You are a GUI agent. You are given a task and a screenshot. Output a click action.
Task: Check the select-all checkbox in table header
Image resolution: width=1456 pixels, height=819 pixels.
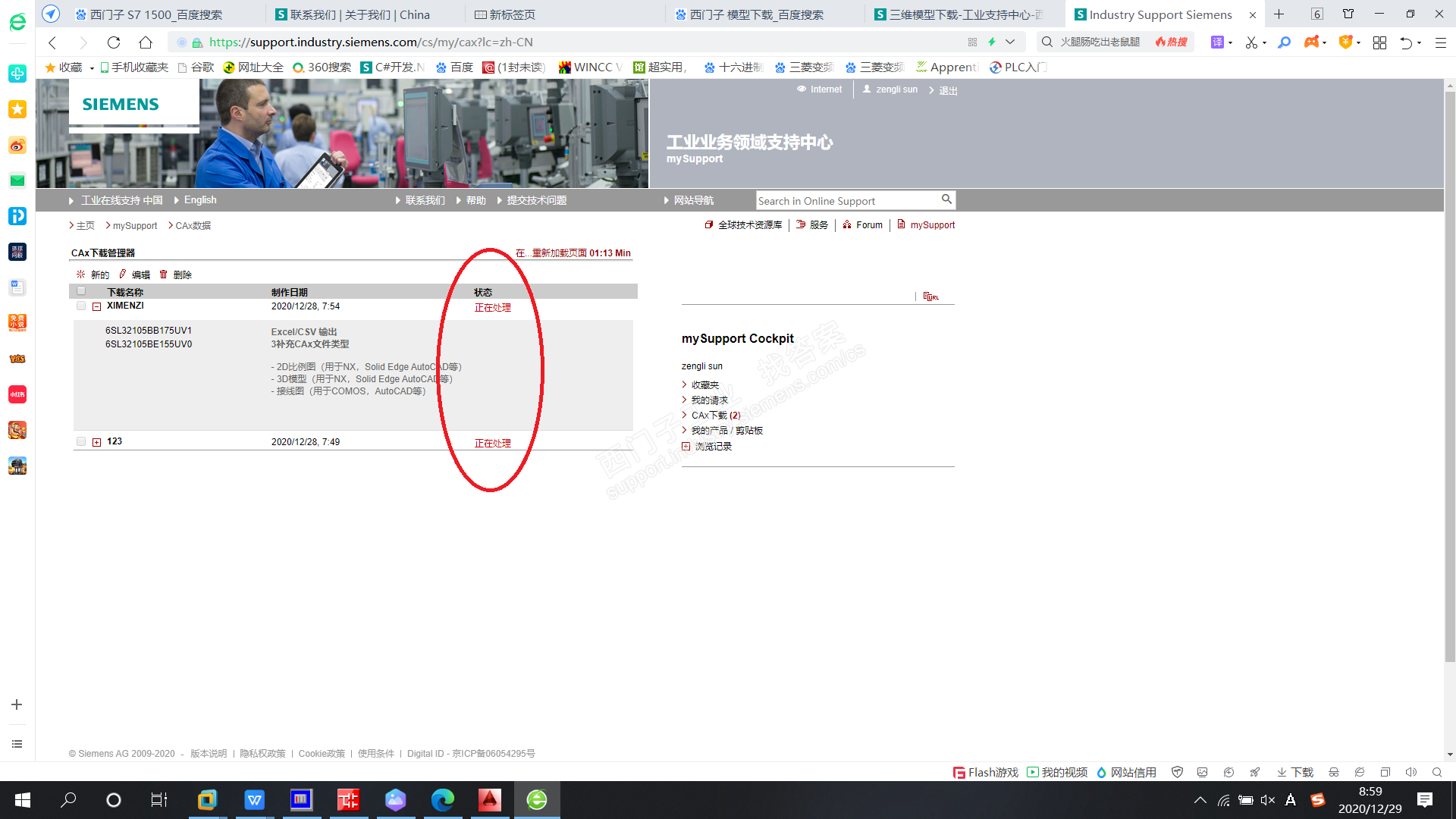[81, 291]
